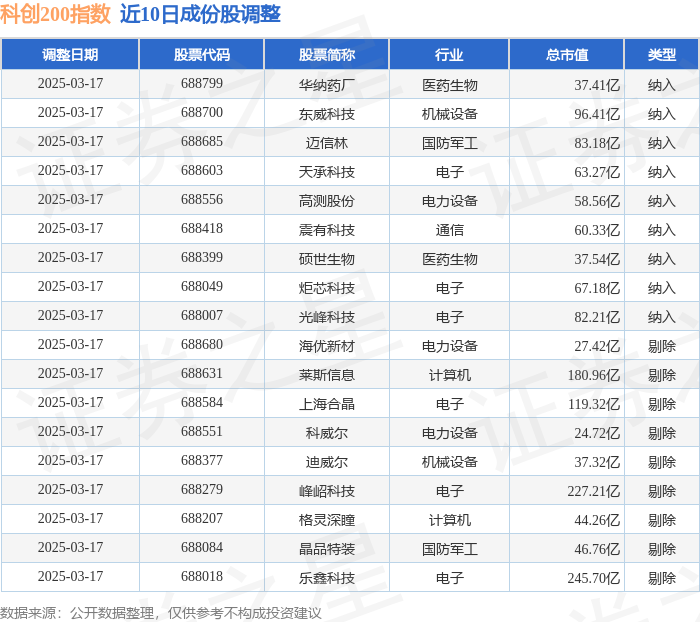Select stock code 688680
This screenshot has width=700, height=622.
point(202,345)
